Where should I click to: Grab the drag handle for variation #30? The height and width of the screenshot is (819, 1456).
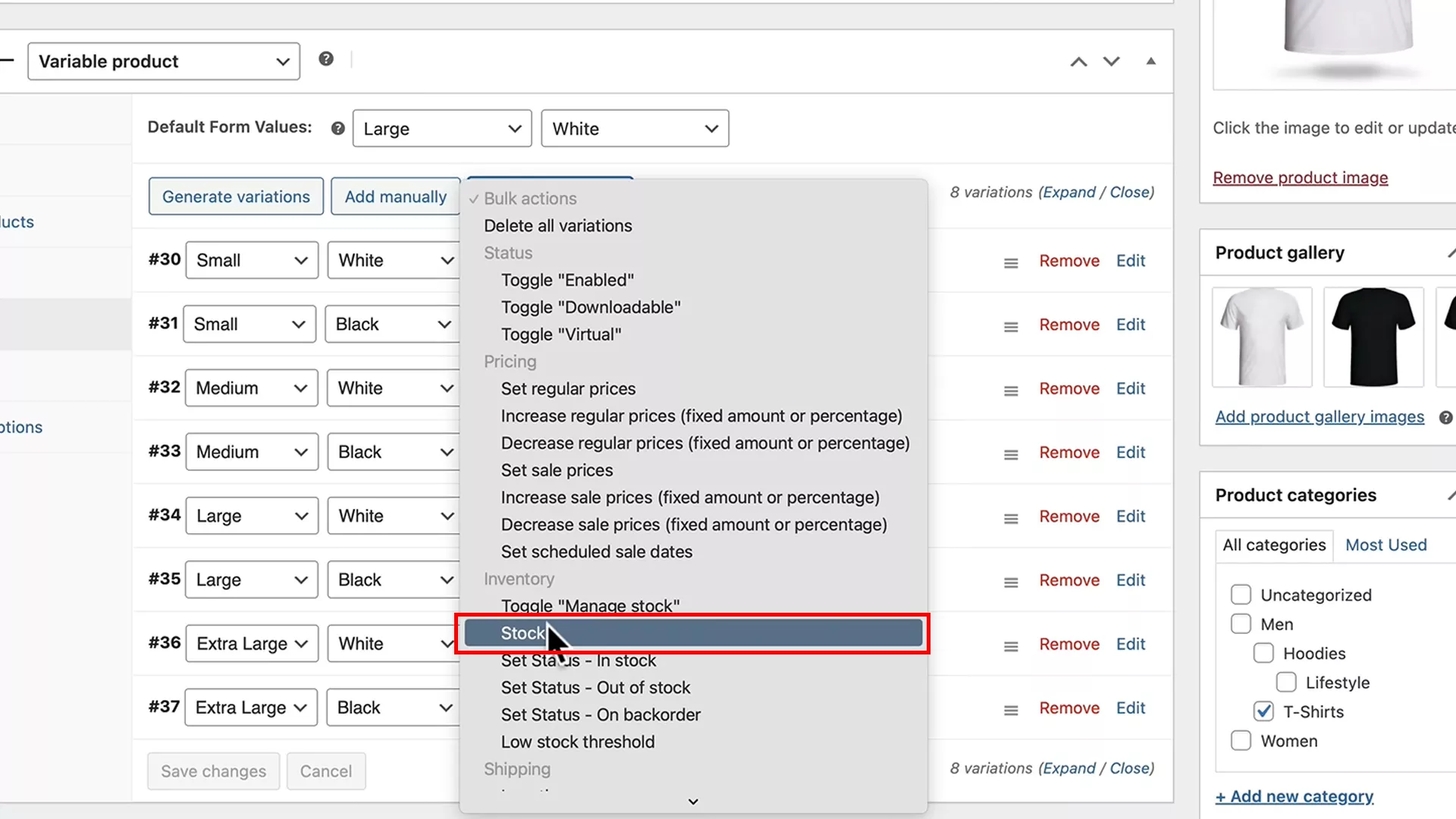coord(1010,262)
